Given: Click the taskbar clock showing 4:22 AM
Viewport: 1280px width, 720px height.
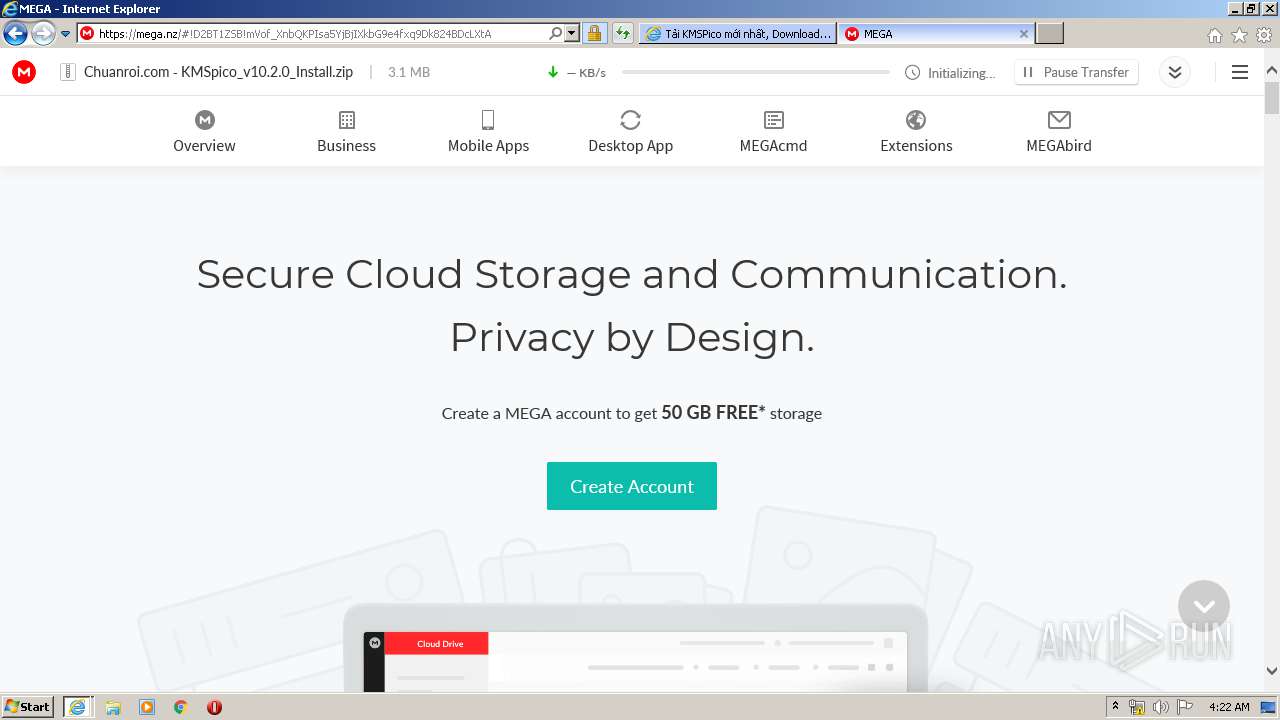Looking at the screenshot, I should click(x=1229, y=707).
